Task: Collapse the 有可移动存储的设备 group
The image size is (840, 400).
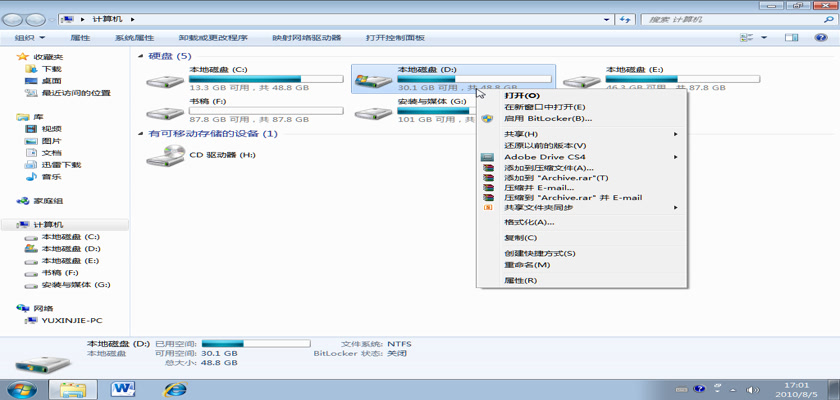Action: click(x=141, y=133)
